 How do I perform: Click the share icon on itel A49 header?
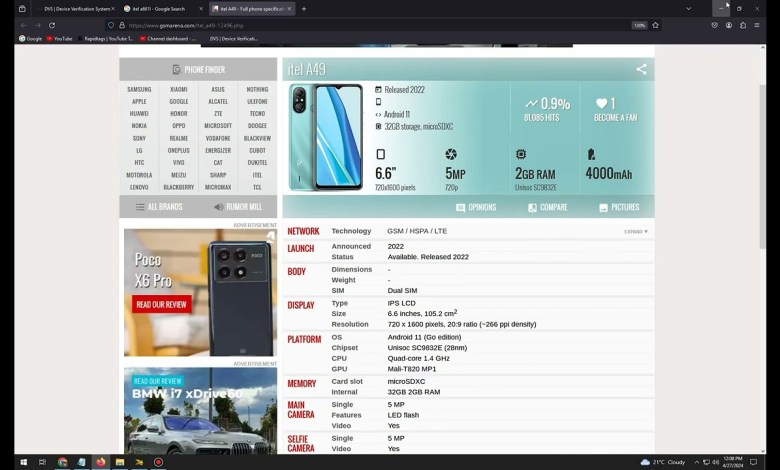(641, 69)
